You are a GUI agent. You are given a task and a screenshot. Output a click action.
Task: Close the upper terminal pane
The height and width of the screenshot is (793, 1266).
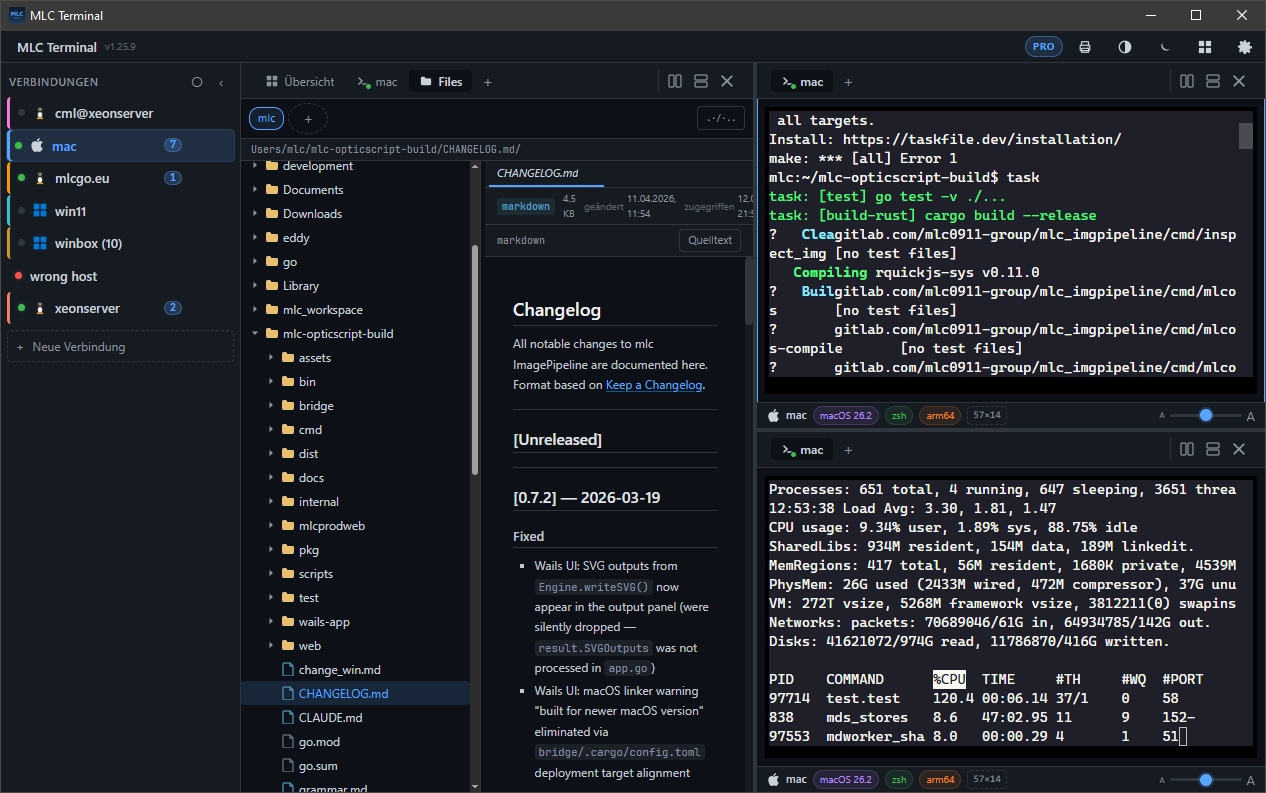[1239, 82]
